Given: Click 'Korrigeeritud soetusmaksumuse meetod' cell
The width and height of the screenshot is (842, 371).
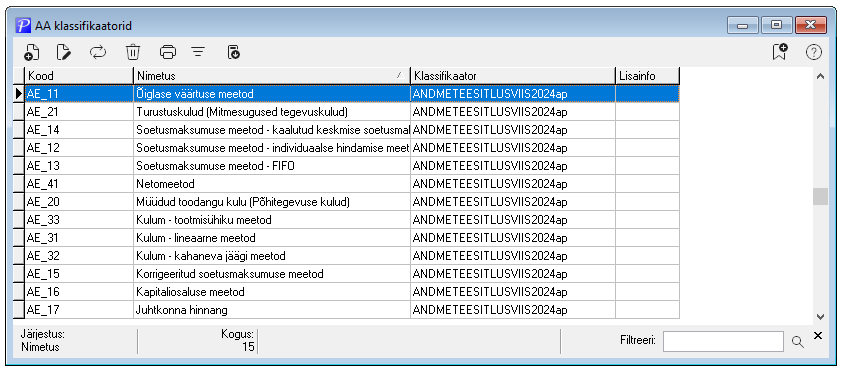Looking at the screenshot, I should 272,274.
